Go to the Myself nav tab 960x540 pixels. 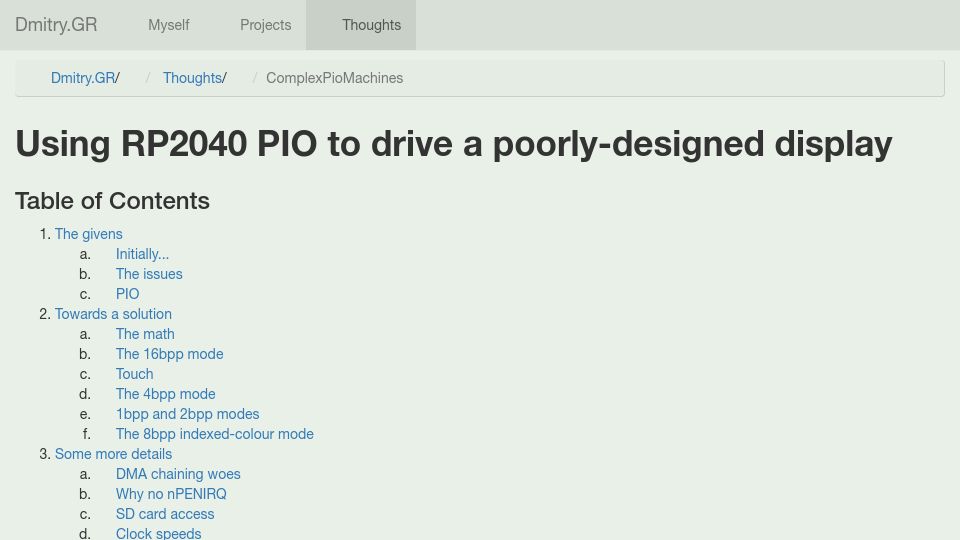coord(168,25)
